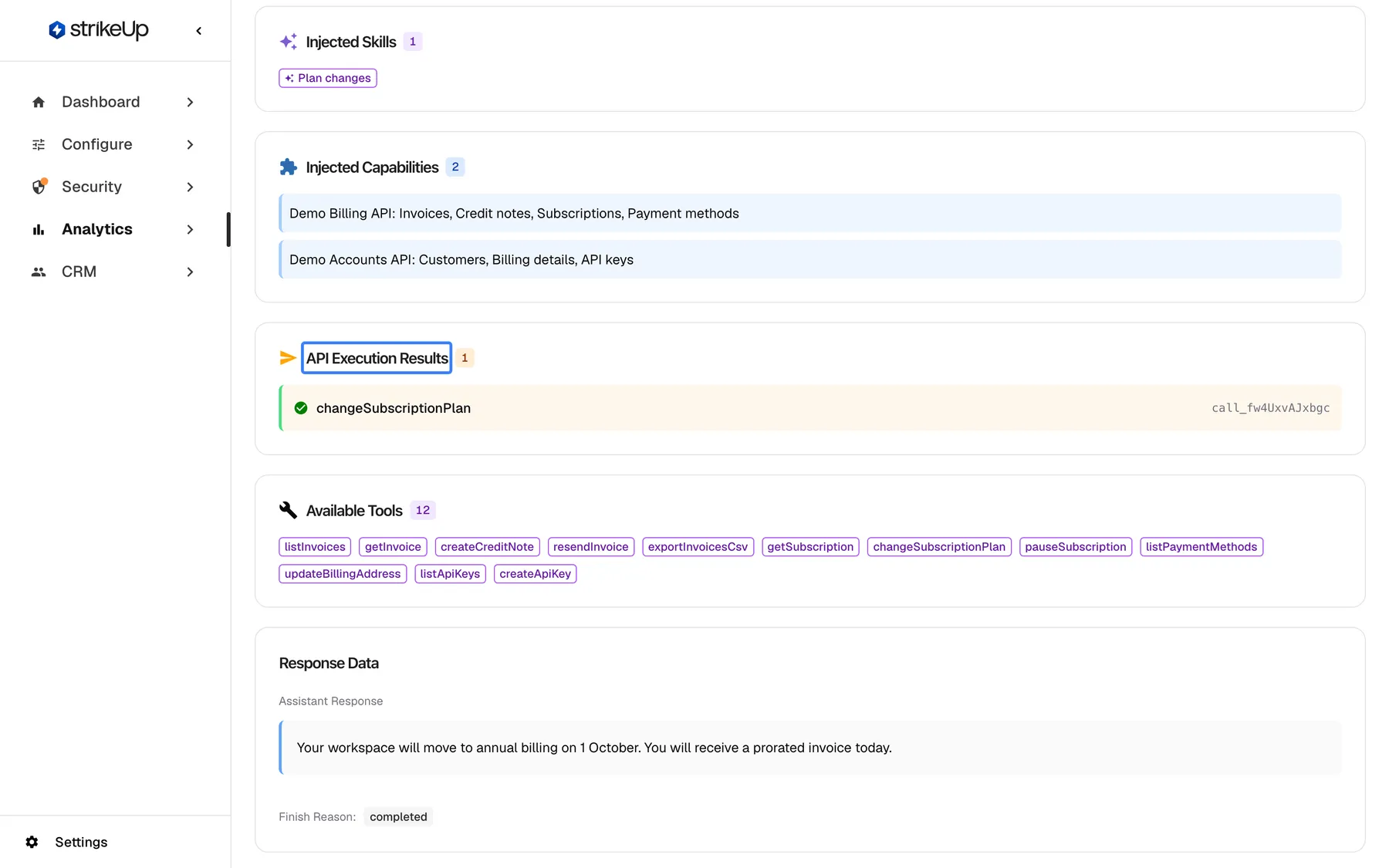Image resolution: width=1389 pixels, height=868 pixels.
Task: Click the Security shield icon
Action: pyautogui.click(x=39, y=187)
